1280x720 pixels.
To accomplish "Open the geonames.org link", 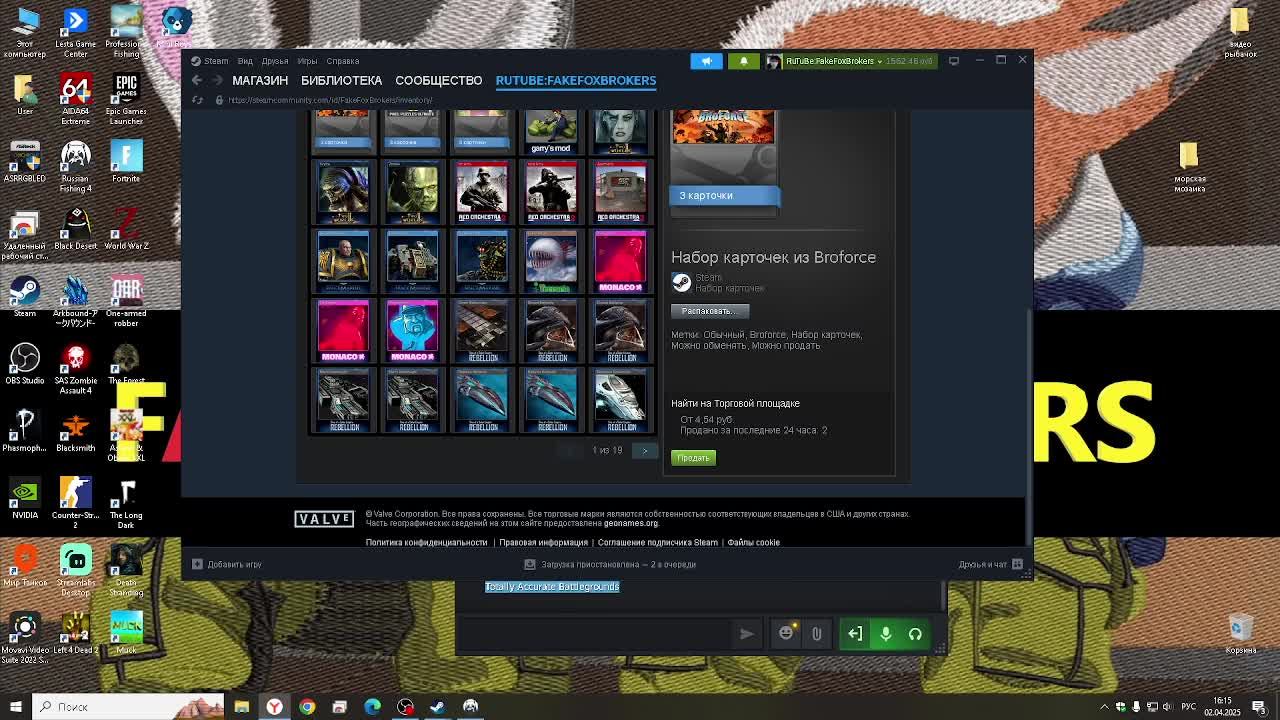I will (631, 523).
